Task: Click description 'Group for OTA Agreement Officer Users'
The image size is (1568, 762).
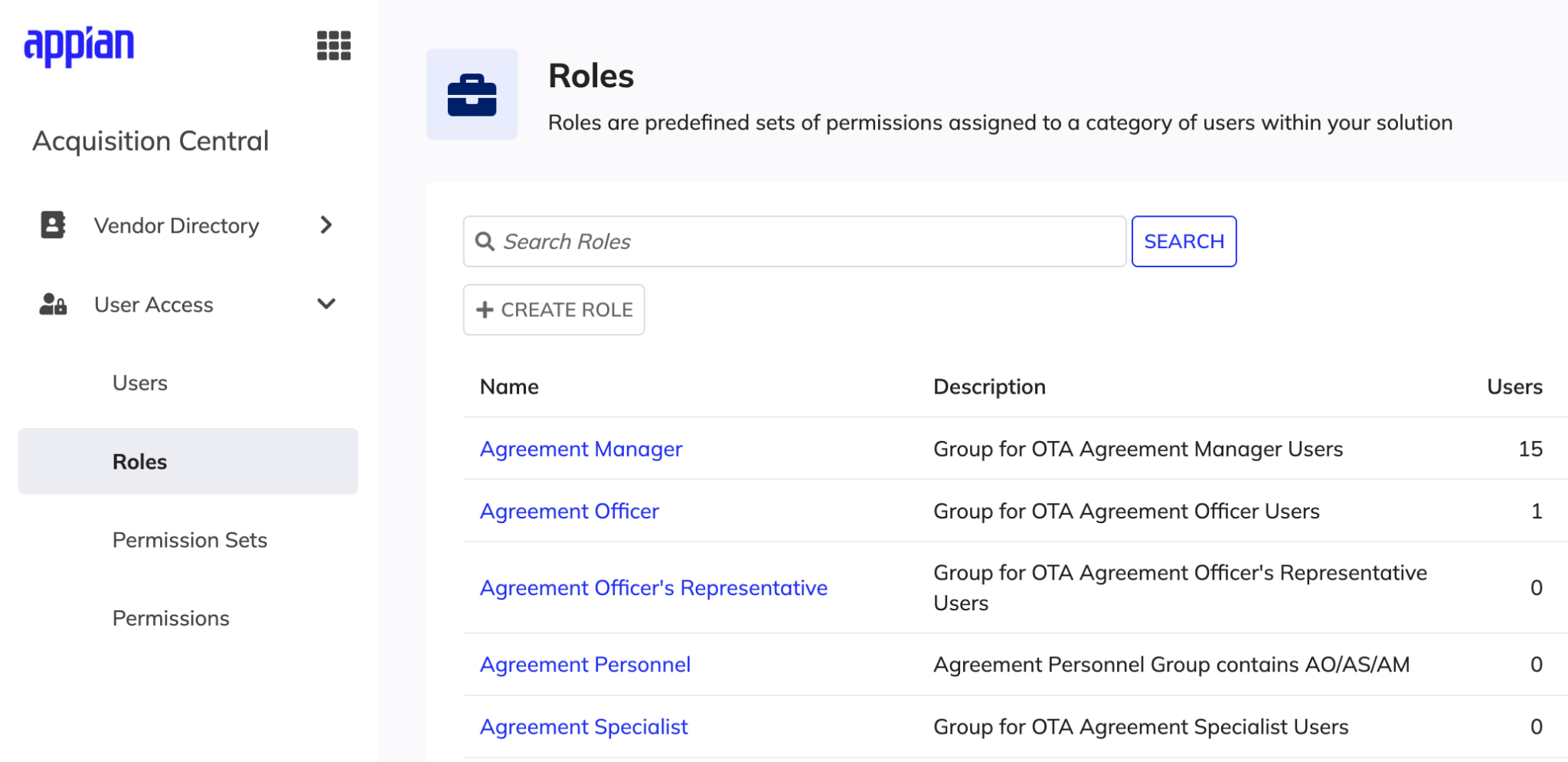Action: [1126, 511]
